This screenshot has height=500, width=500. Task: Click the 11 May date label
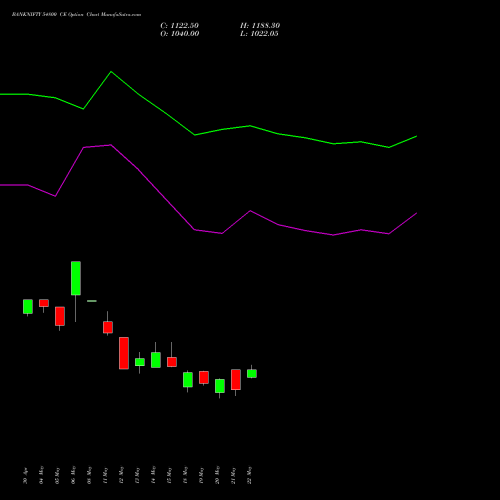106,475
